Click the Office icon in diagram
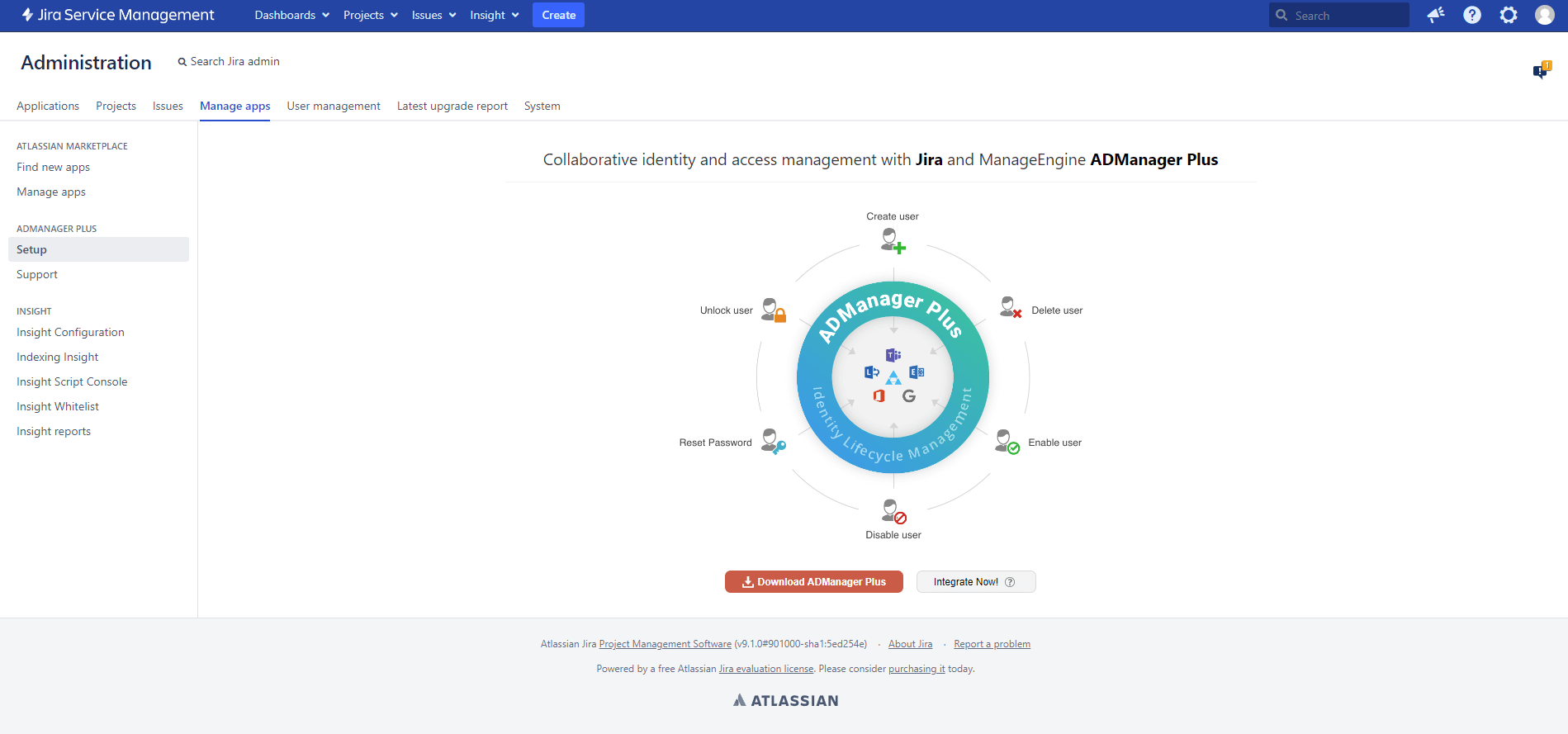The image size is (1568, 734). 879,396
